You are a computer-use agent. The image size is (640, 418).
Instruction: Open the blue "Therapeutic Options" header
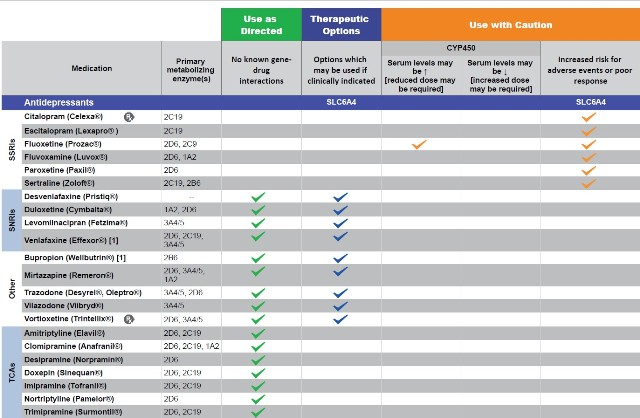pos(341,23)
